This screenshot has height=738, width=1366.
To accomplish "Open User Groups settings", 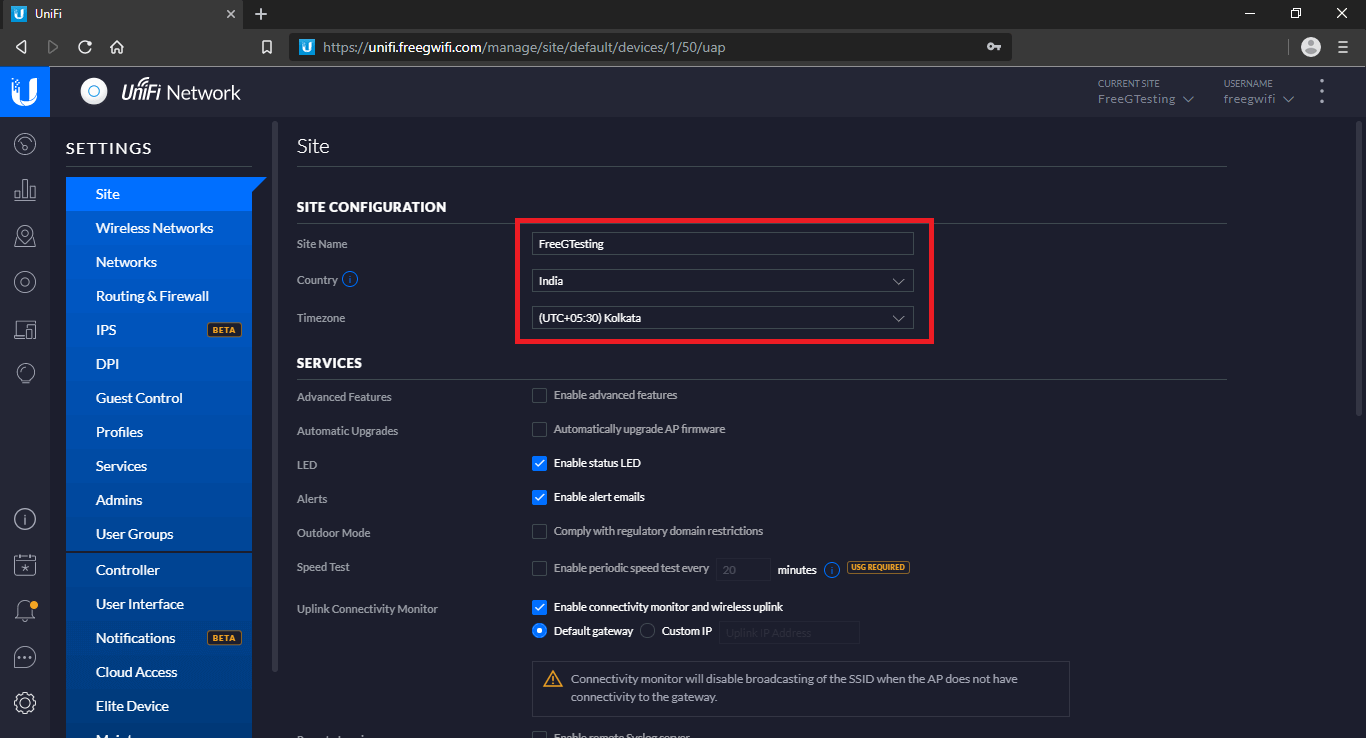I will 159,534.
